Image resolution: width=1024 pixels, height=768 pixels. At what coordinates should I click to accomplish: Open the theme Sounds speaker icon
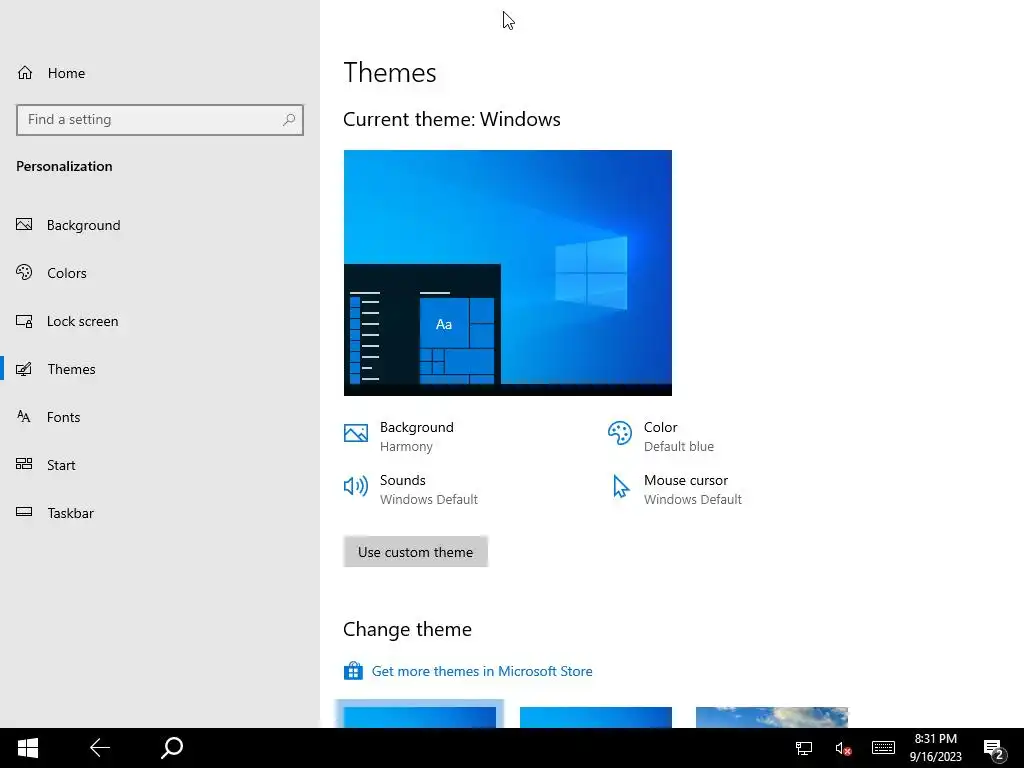(356, 486)
